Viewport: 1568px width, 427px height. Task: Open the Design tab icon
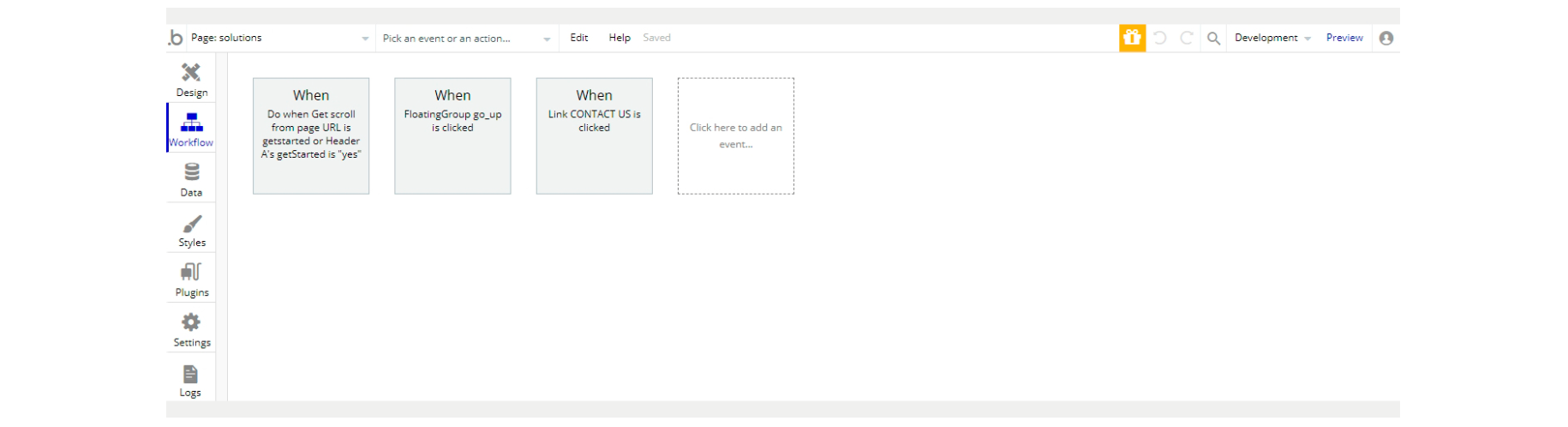[x=191, y=72]
